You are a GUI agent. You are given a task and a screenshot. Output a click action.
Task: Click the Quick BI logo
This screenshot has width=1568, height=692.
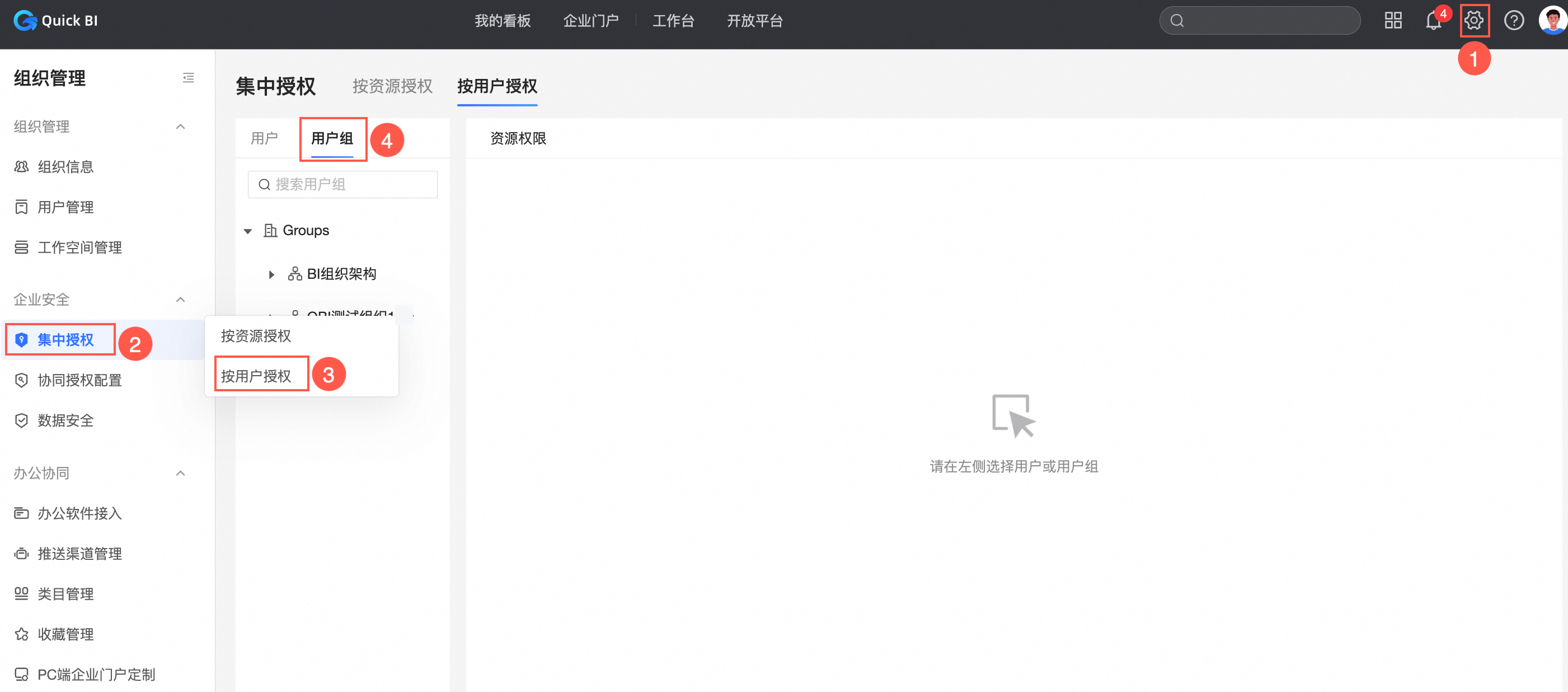click(56, 21)
